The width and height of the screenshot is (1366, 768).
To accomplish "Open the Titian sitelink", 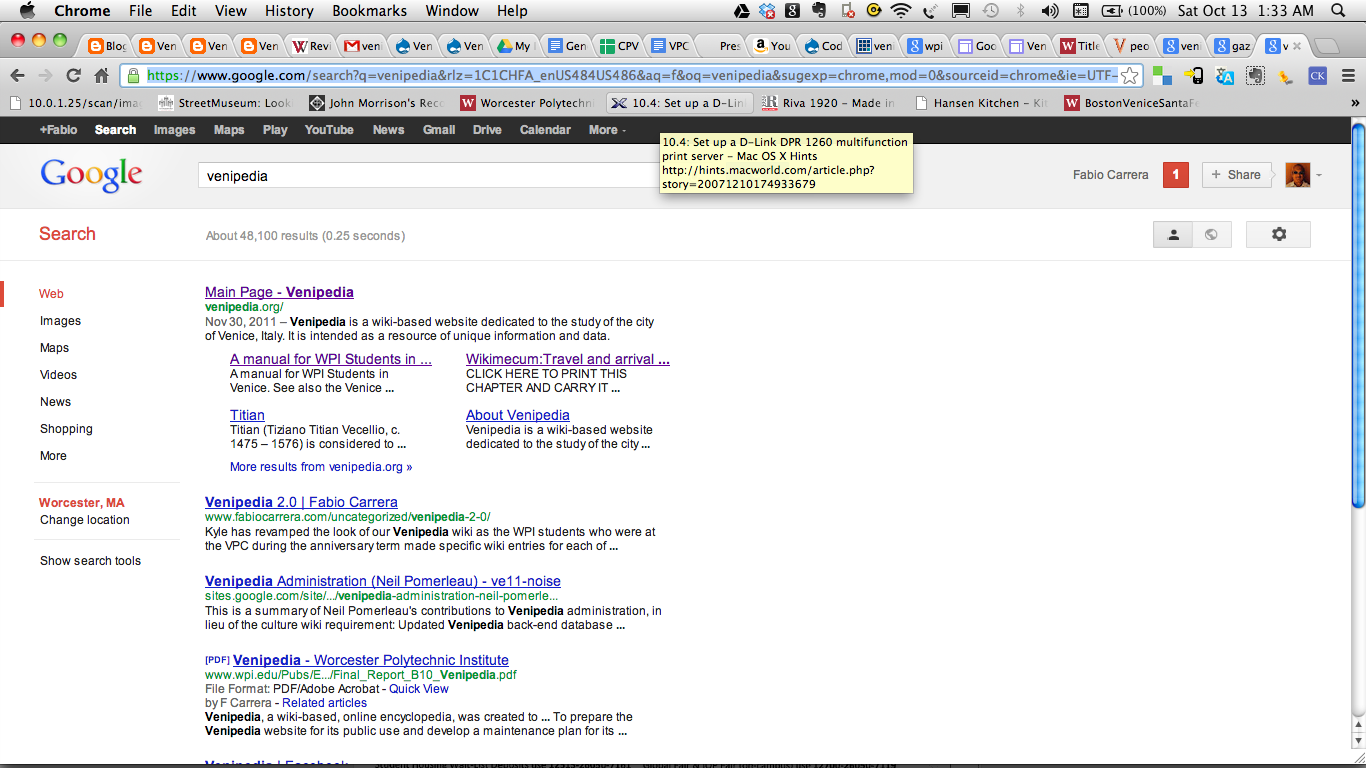I will [247, 415].
